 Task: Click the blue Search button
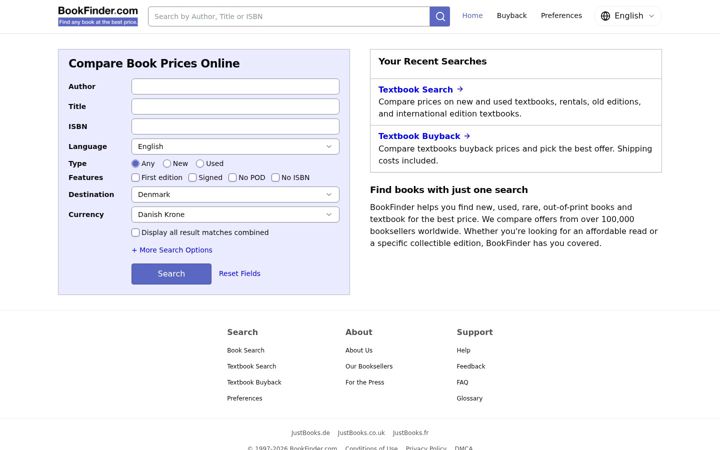pyautogui.click(x=171, y=274)
